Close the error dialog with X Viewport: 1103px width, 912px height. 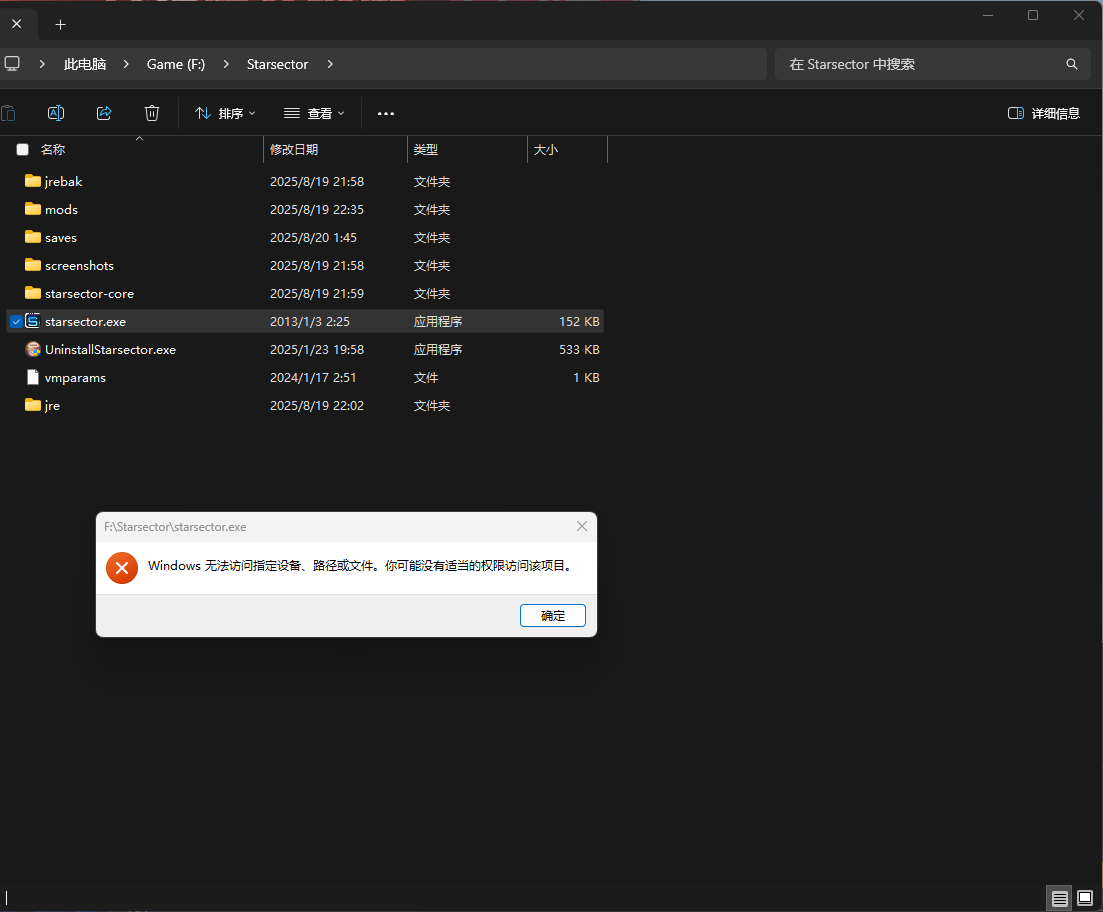(x=582, y=526)
